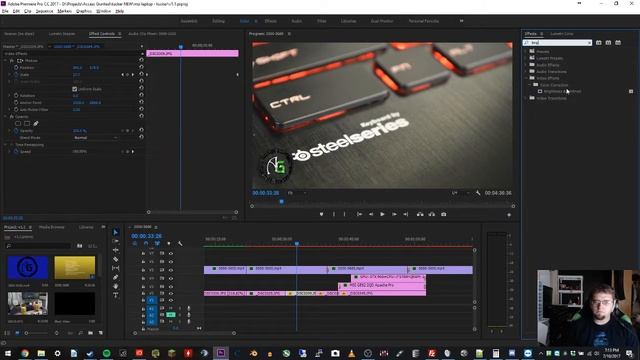The height and width of the screenshot is (360, 640).
Task: Select the Type tool
Action: 116,295
